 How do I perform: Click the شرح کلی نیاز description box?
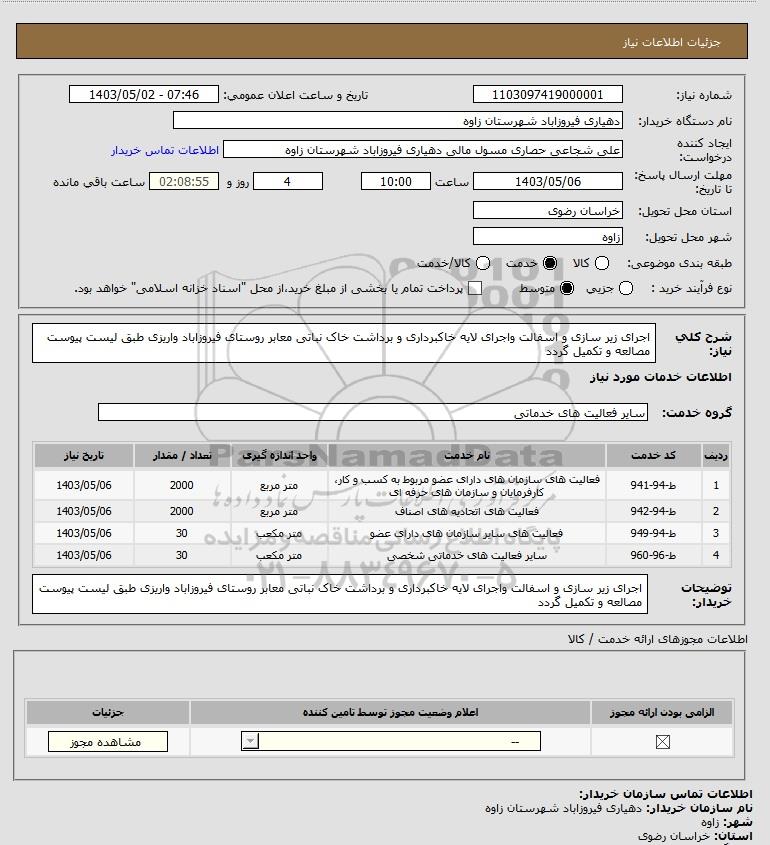point(344,343)
